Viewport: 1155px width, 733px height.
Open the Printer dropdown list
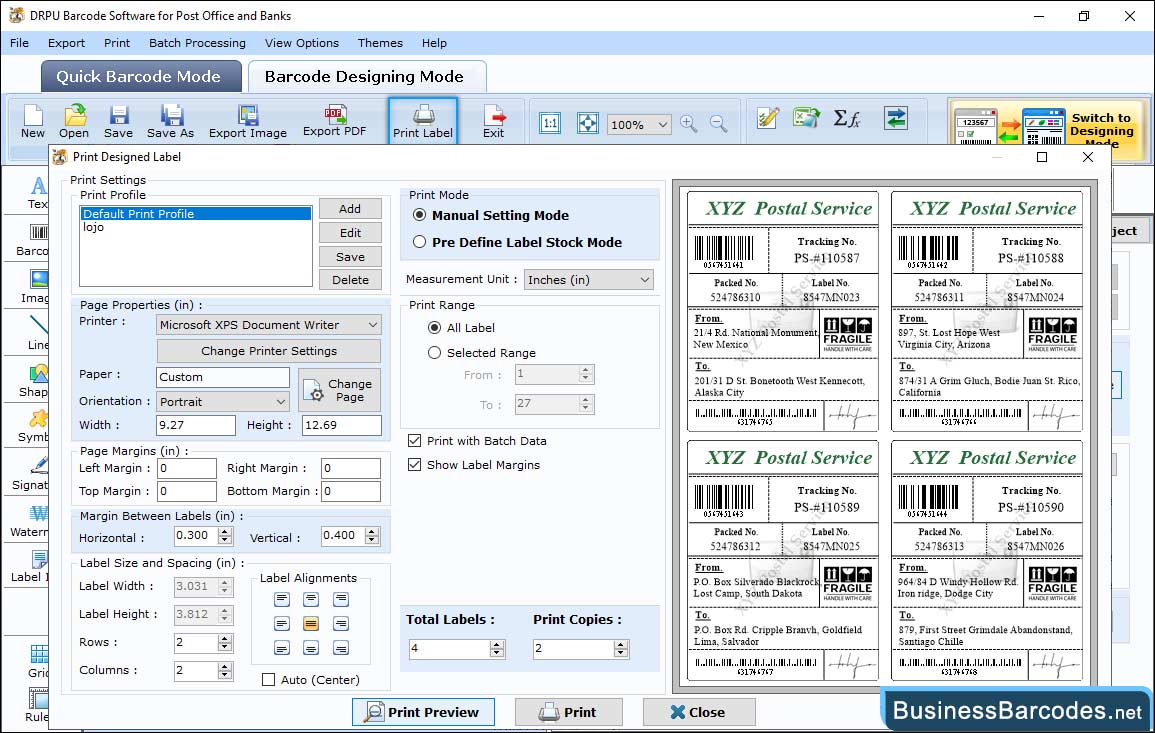[269, 325]
